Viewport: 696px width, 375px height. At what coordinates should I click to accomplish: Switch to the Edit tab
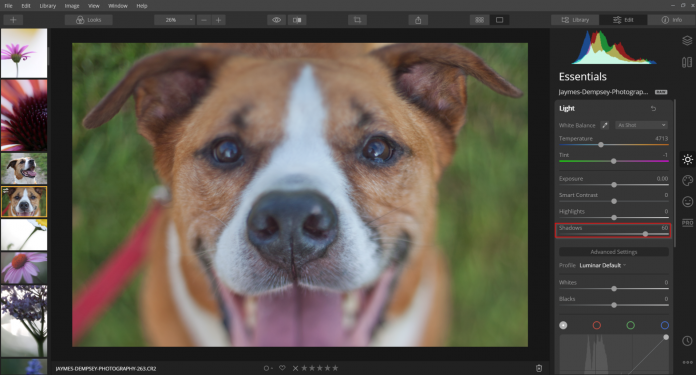click(x=623, y=20)
